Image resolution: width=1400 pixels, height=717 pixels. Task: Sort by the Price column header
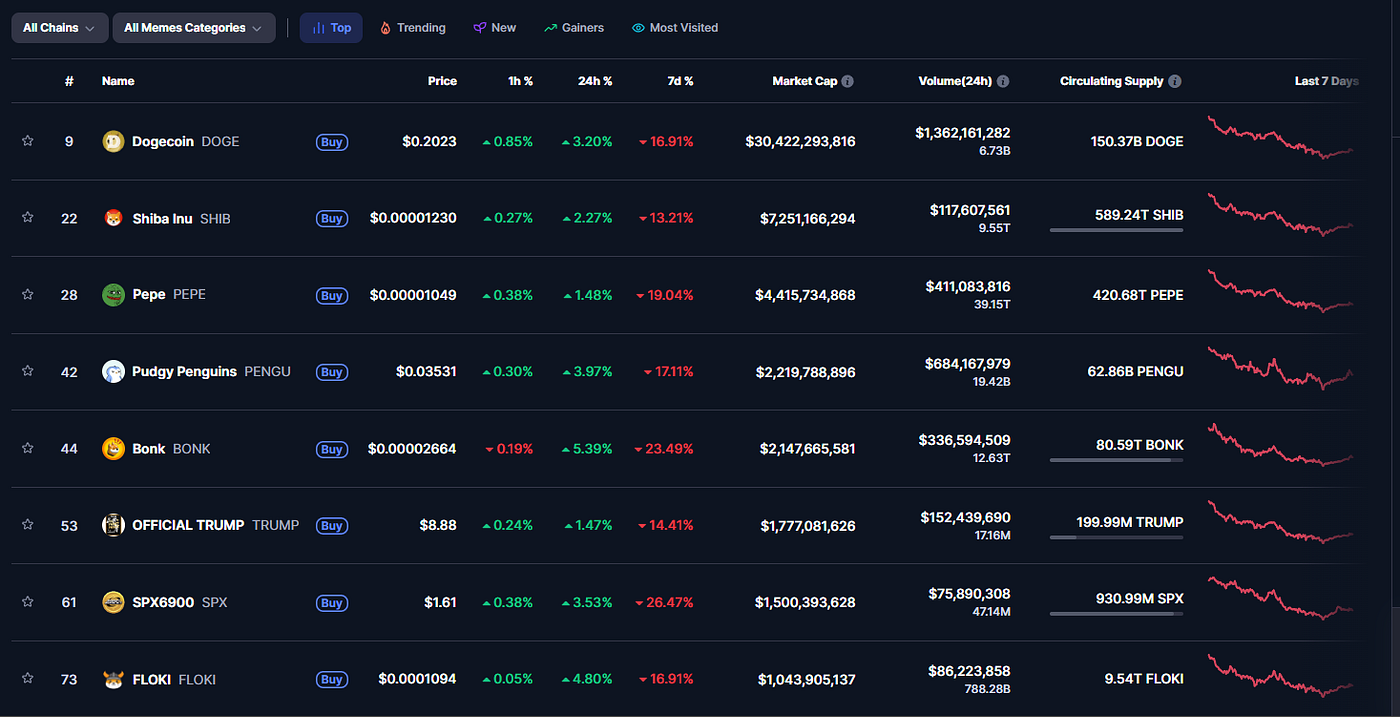442,81
